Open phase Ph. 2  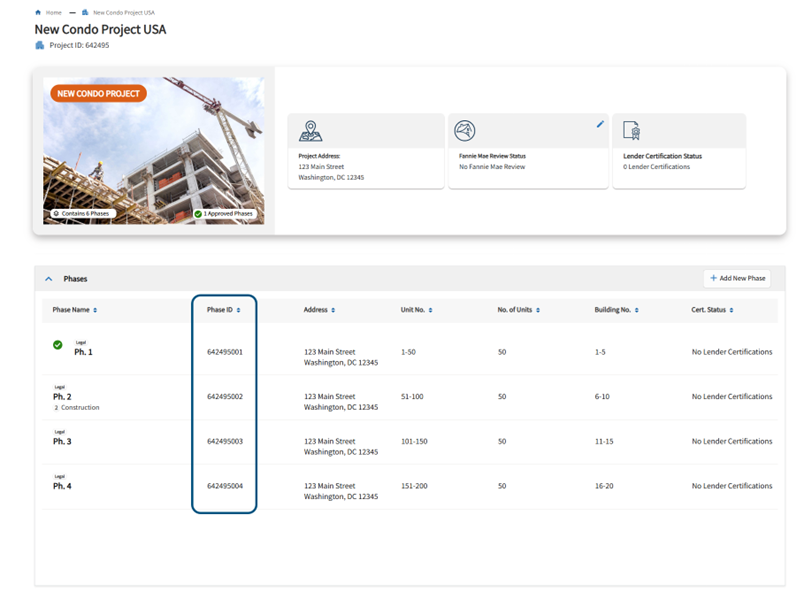[62, 397]
